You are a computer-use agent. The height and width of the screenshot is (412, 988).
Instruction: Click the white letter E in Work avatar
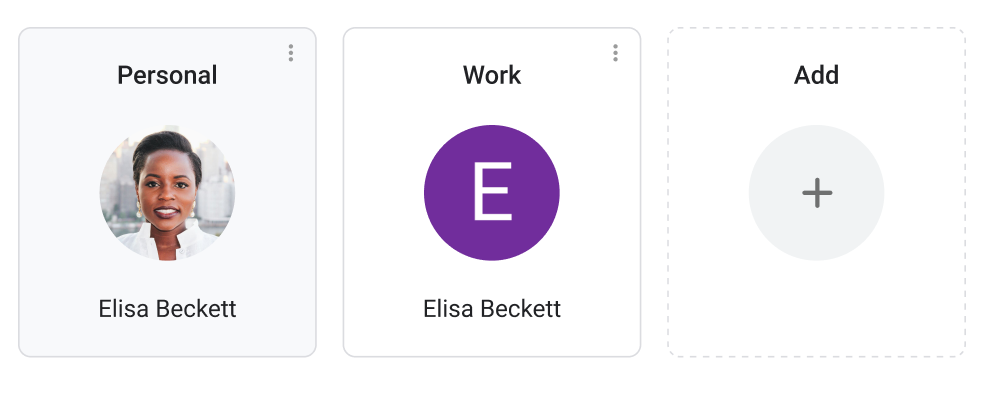[x=492, y=193]
